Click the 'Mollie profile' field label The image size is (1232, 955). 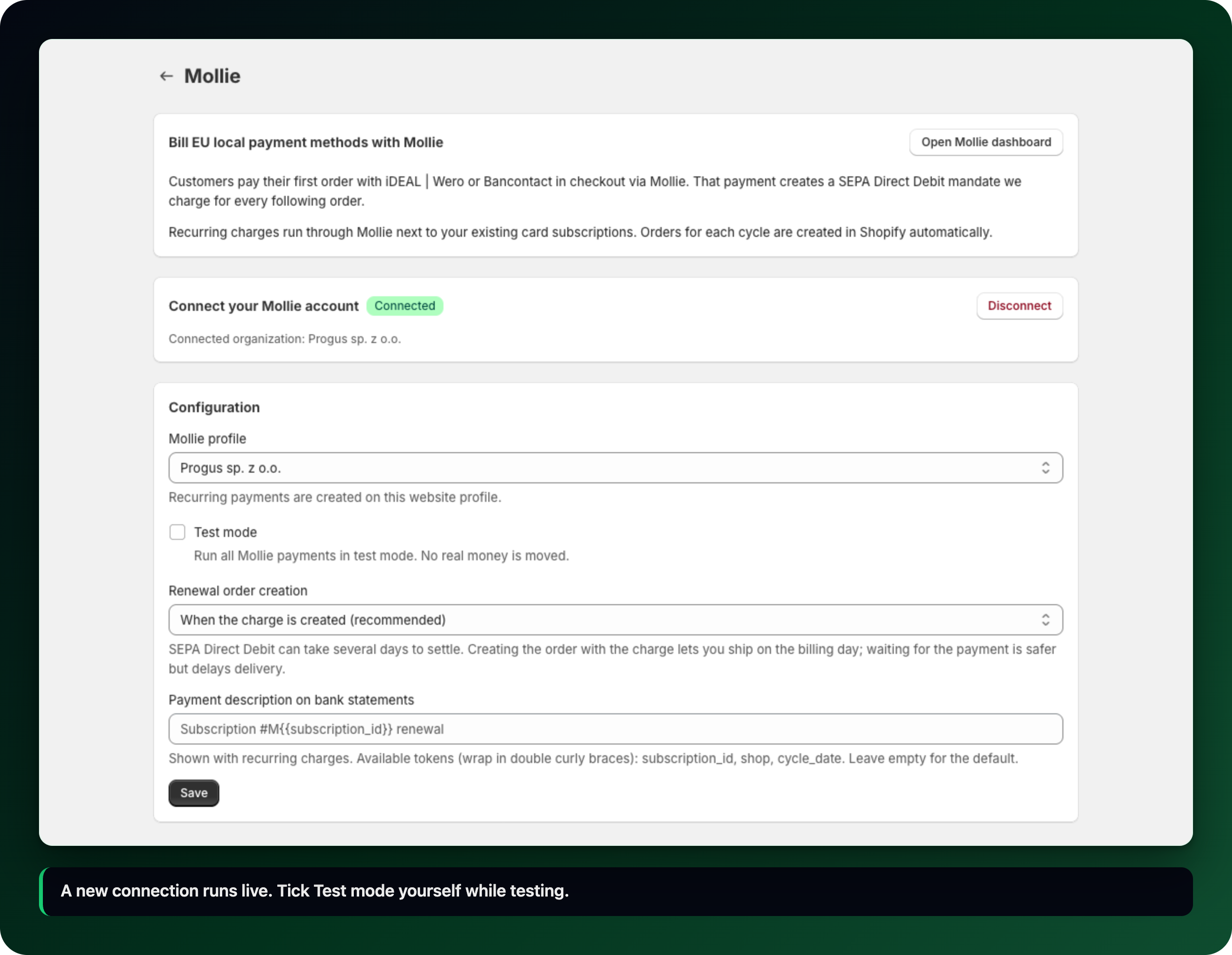pyautogui.click(x=207, y=439)
